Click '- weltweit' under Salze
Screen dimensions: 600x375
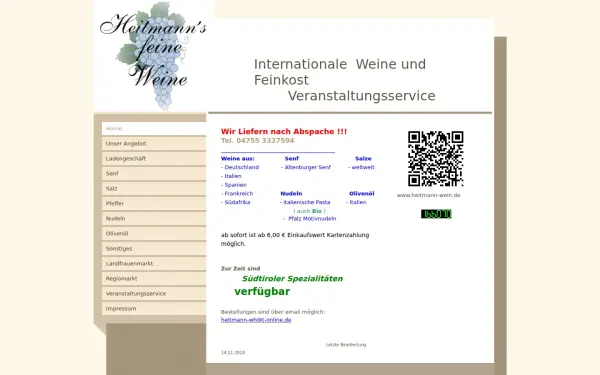point(361,167)
